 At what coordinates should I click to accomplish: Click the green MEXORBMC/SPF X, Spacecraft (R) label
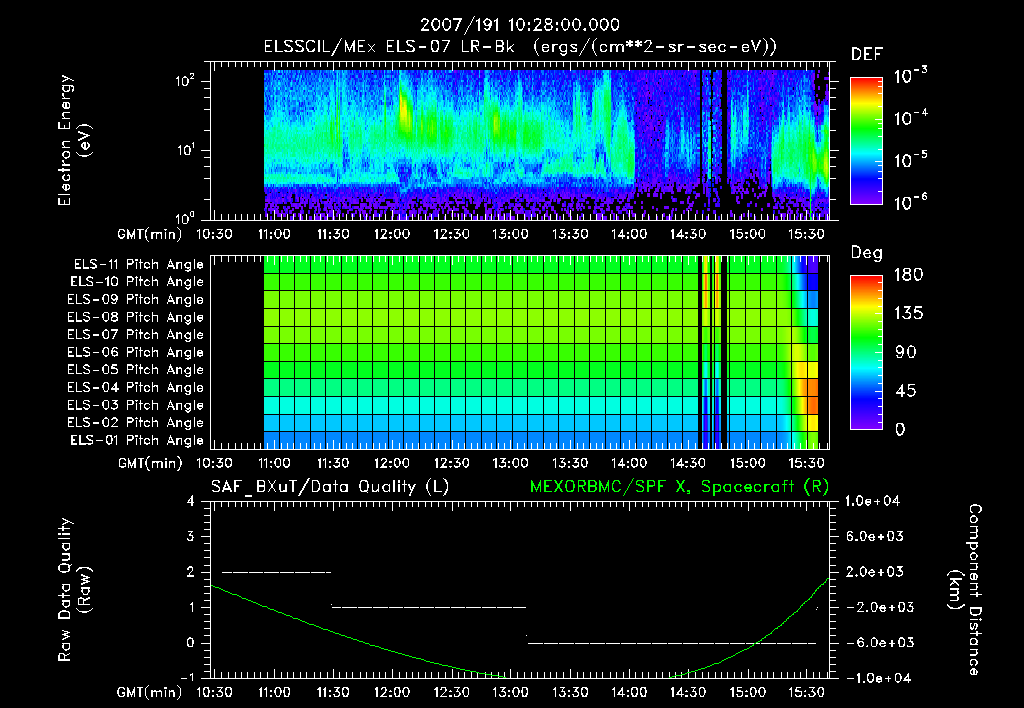point(679,487)
